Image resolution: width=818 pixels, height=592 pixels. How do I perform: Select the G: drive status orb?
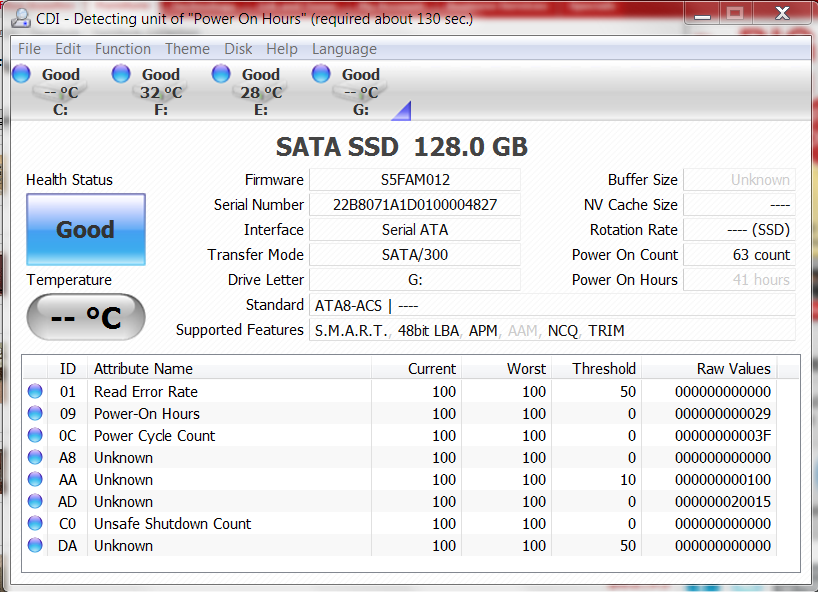click(x=321, y=73)
